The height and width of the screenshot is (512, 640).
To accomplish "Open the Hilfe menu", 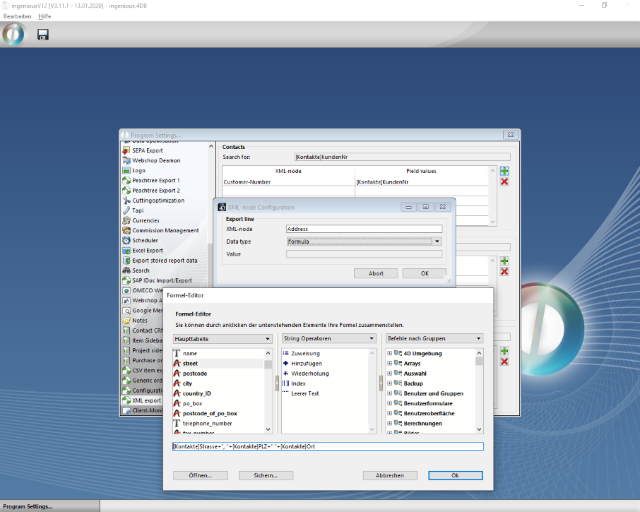I will coord(45,16).
